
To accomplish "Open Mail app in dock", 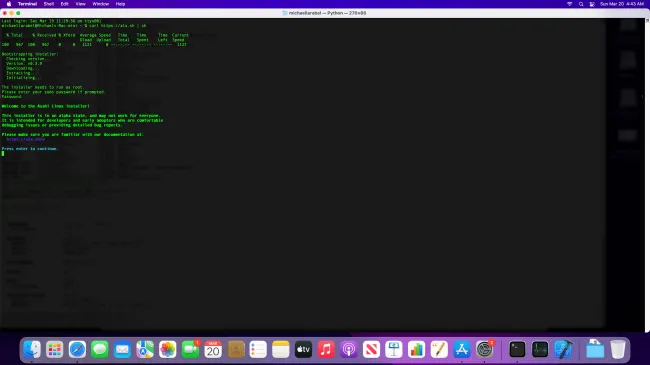I will pos(122,349).
